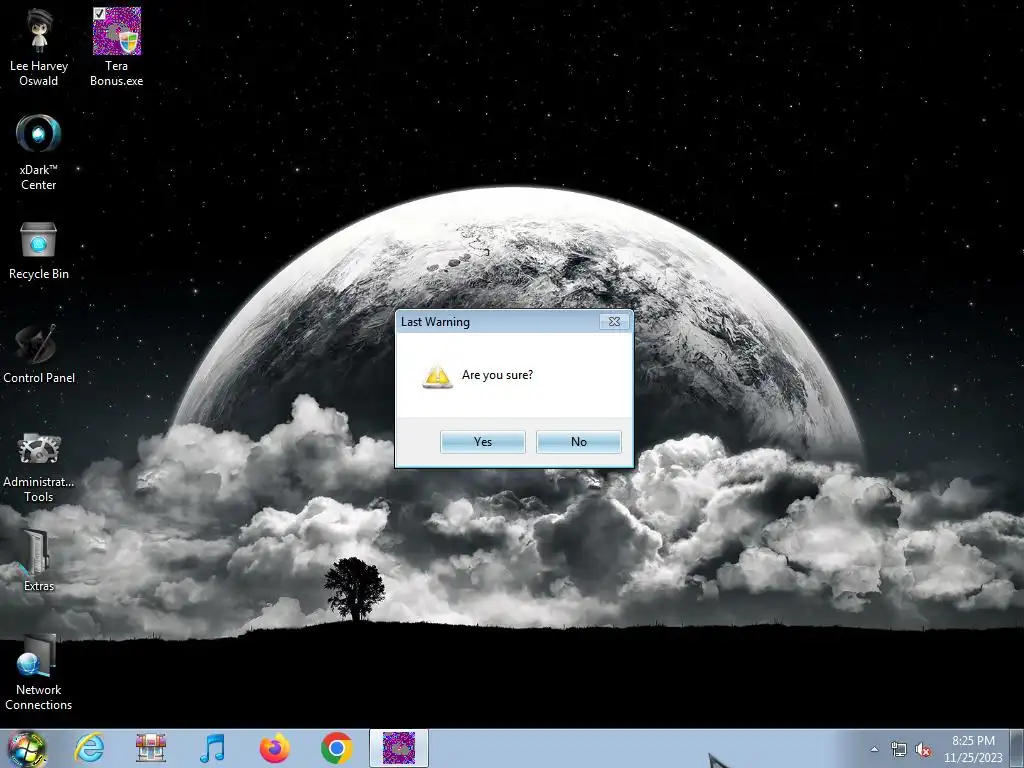
Task: Select the Administrative Tools desktop icon
Action: click(x=39, y=466)
